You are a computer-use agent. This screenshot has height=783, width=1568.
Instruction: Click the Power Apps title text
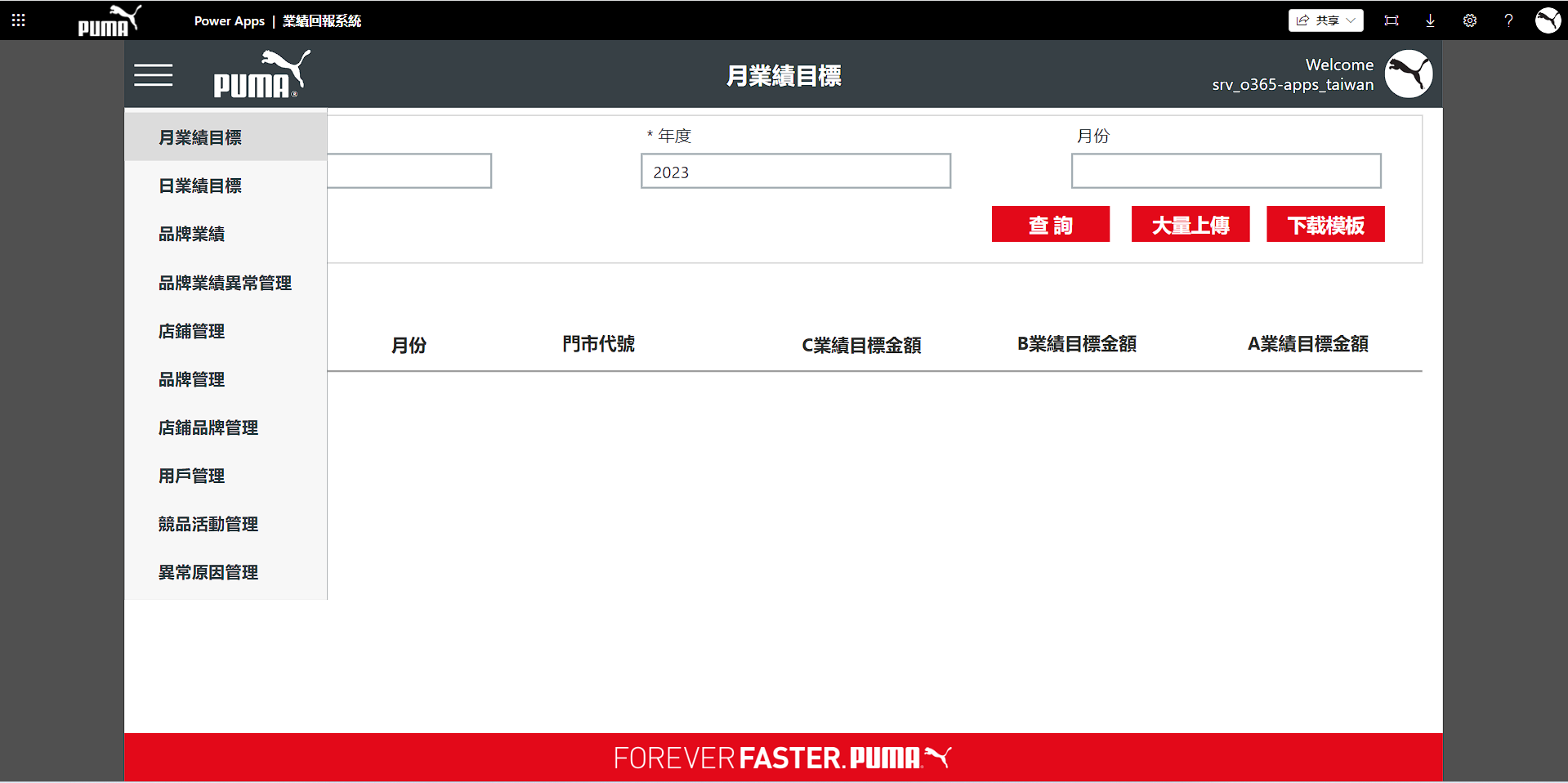click(230, 21)
